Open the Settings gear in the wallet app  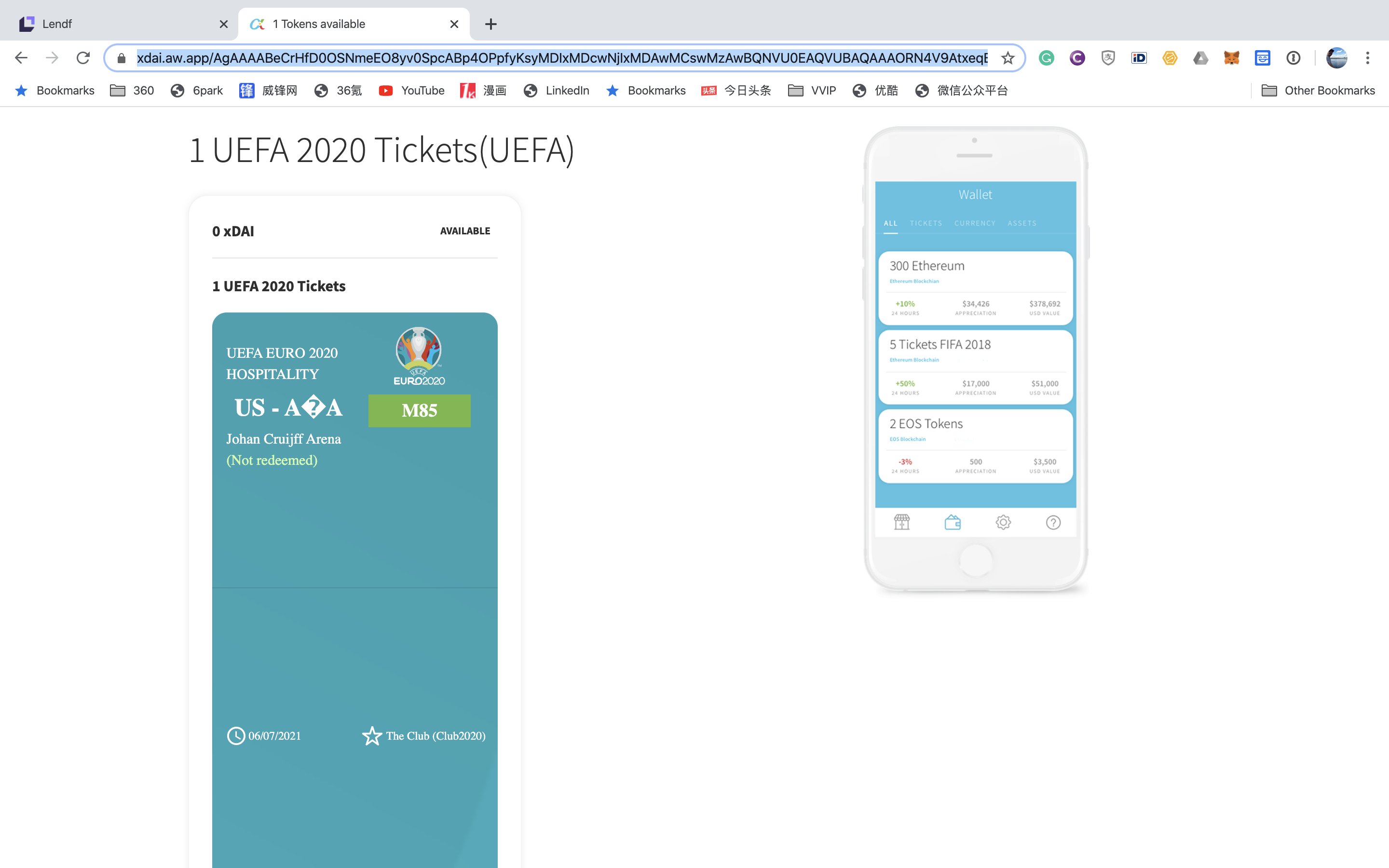point(1003,522)
